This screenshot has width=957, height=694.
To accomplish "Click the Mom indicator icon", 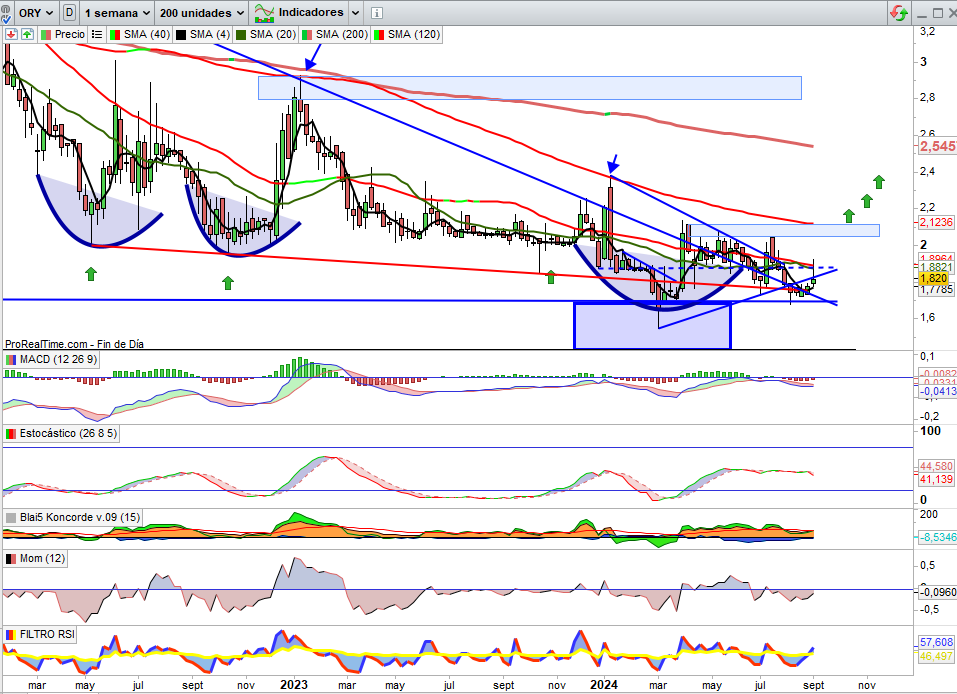I will (x=11, y=559).
